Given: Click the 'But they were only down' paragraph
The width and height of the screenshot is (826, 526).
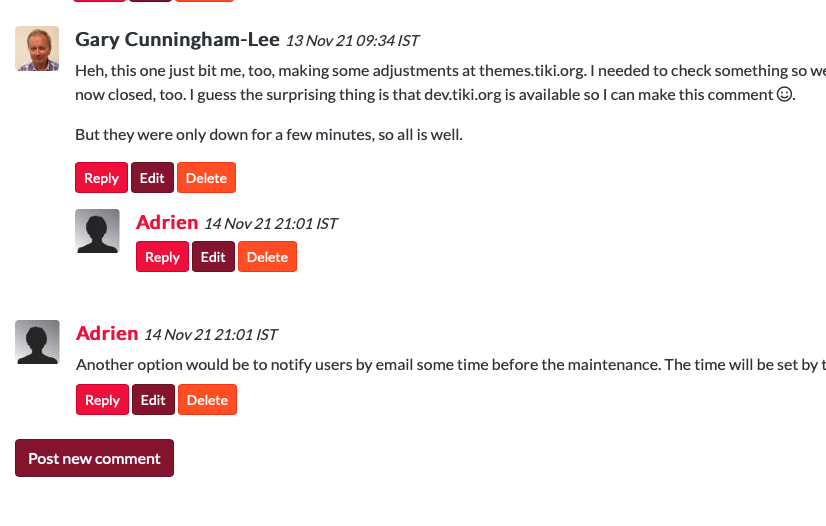Looking at the screenshot, I should click(269, 135).
